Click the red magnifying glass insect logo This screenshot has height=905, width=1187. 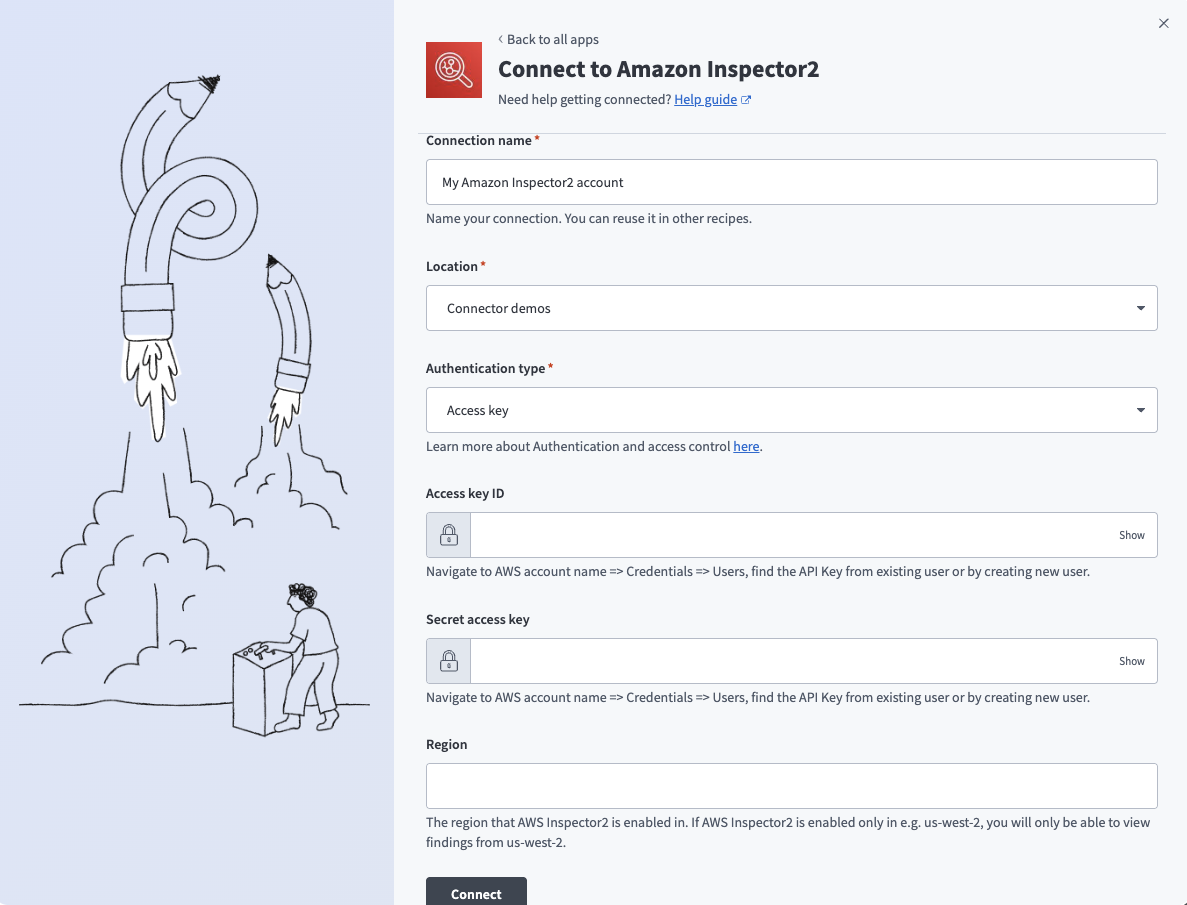pos(454,70)
